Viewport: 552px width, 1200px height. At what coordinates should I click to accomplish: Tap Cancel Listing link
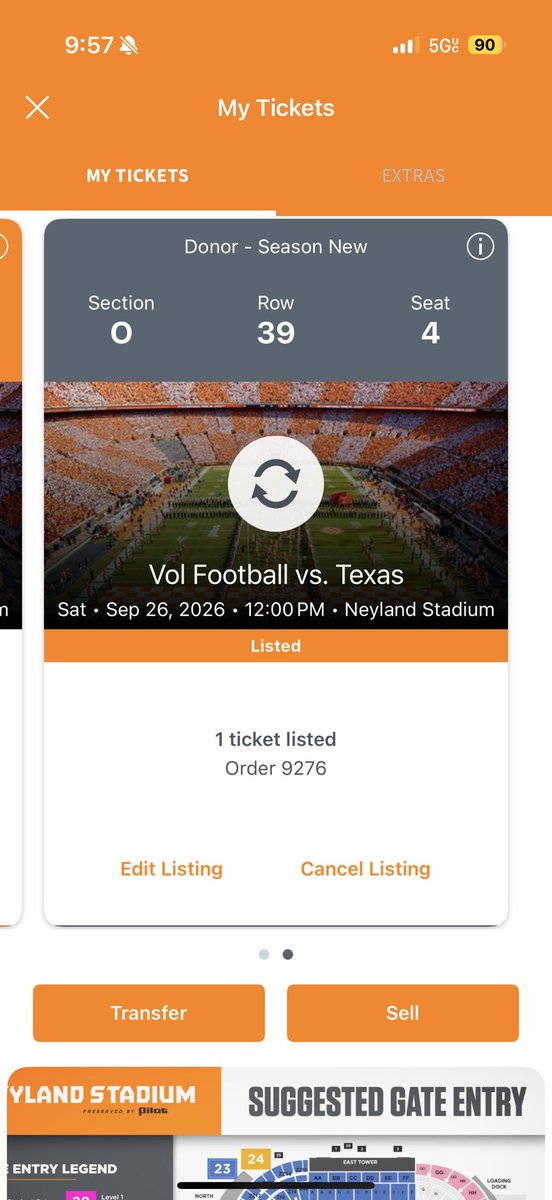pos(365,869)
